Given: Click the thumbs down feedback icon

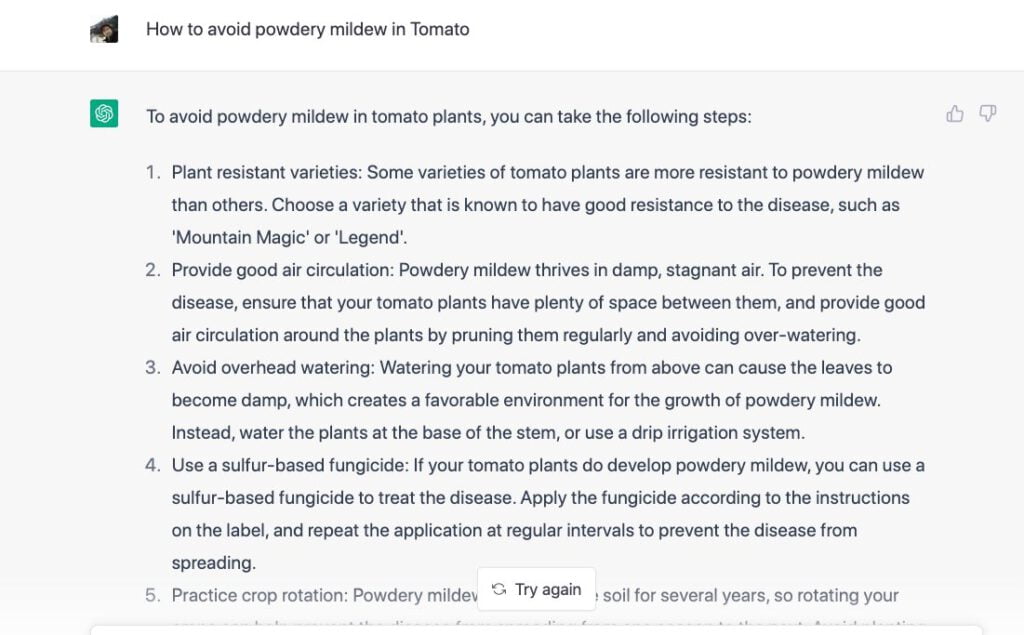Looking at the screenshot, I should (x=988, y=114).
